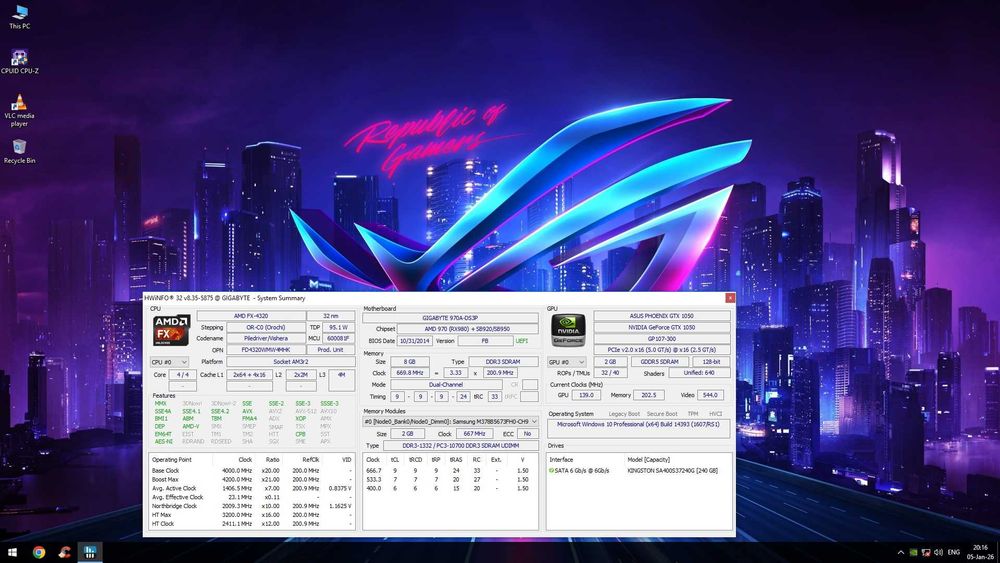Click the NVIDIA GeForce GTX 1050 field
The width and height of the screenshot is (1000, 563).
point(662,327)
